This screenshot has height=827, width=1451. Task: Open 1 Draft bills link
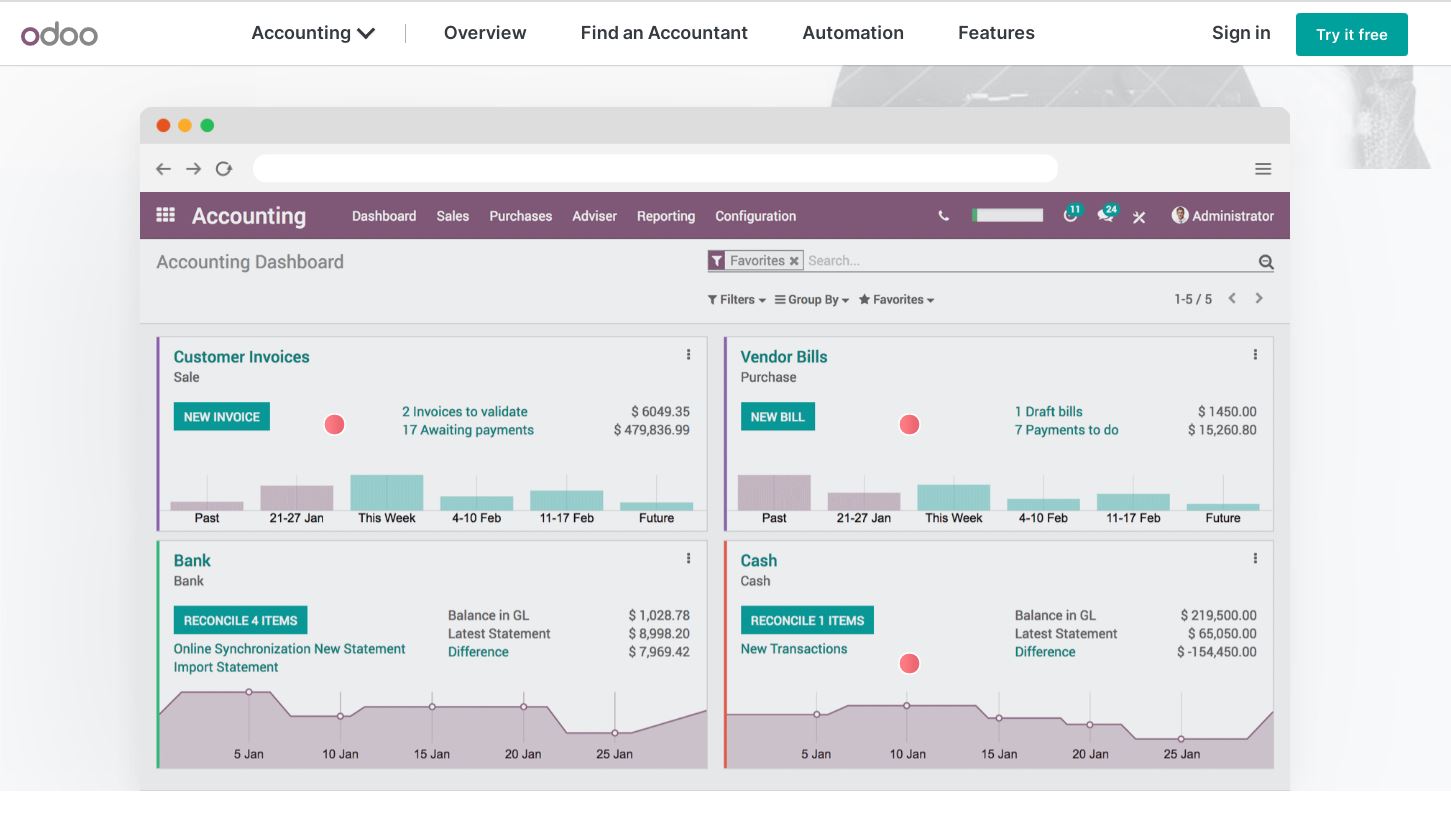point(1049,411)
